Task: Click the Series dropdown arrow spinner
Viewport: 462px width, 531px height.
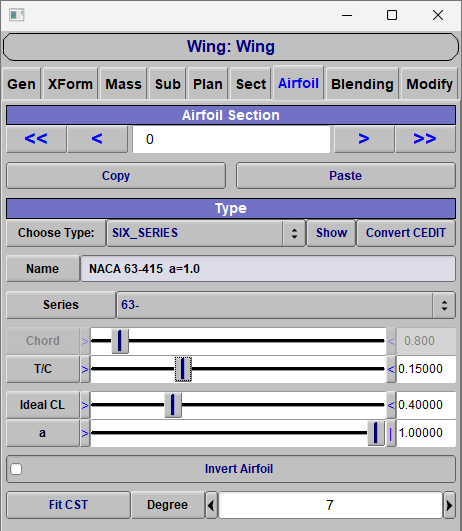Action: (444, 305)
